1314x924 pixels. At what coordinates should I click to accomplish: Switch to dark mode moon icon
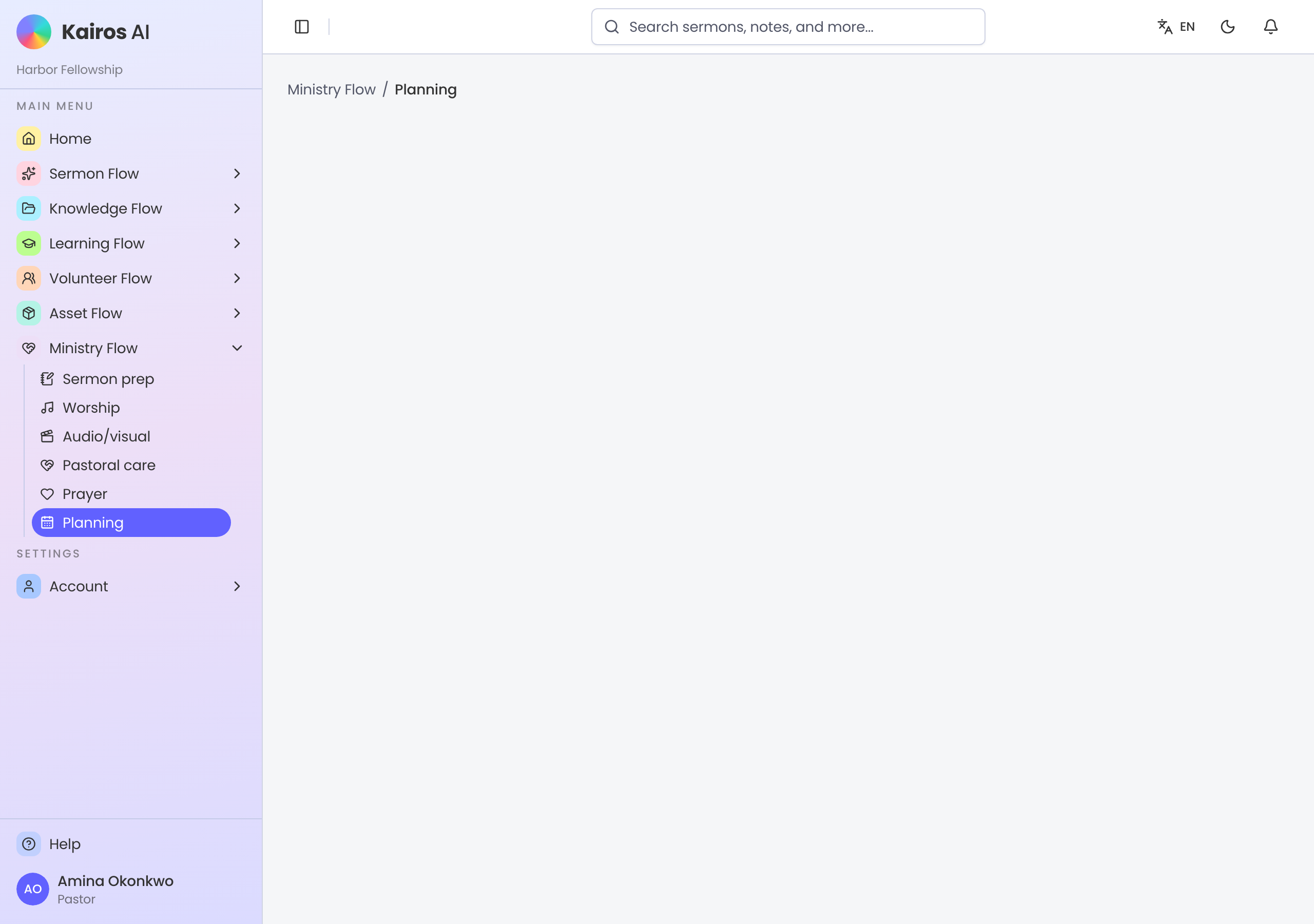point(1228,27)
